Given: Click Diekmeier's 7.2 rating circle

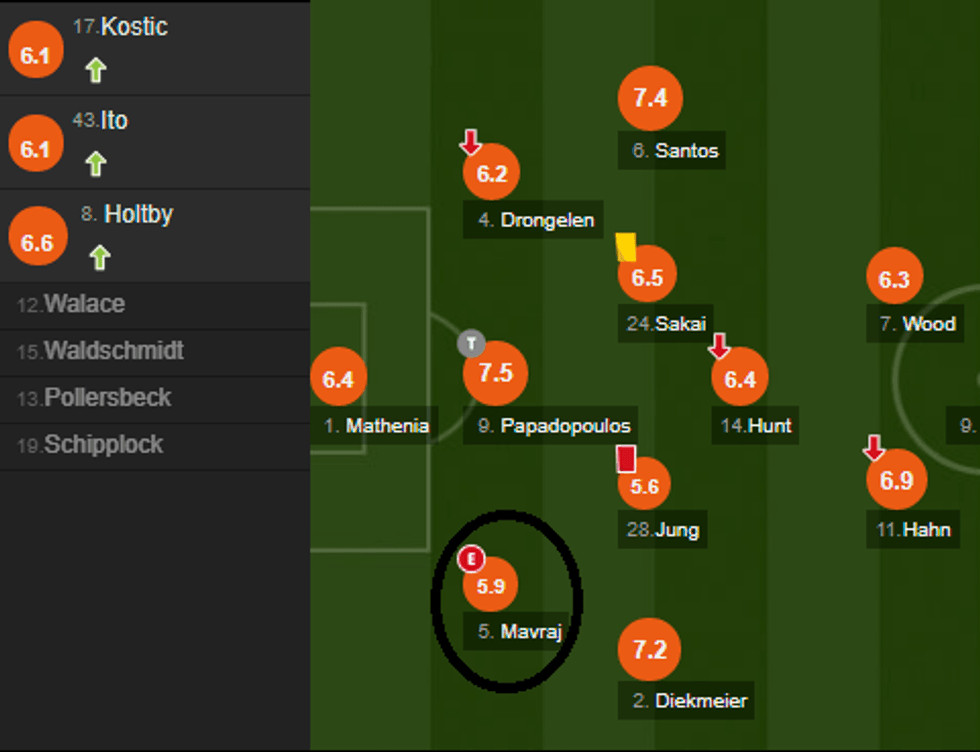Looking at the screenshot, I should coord(650,650).
